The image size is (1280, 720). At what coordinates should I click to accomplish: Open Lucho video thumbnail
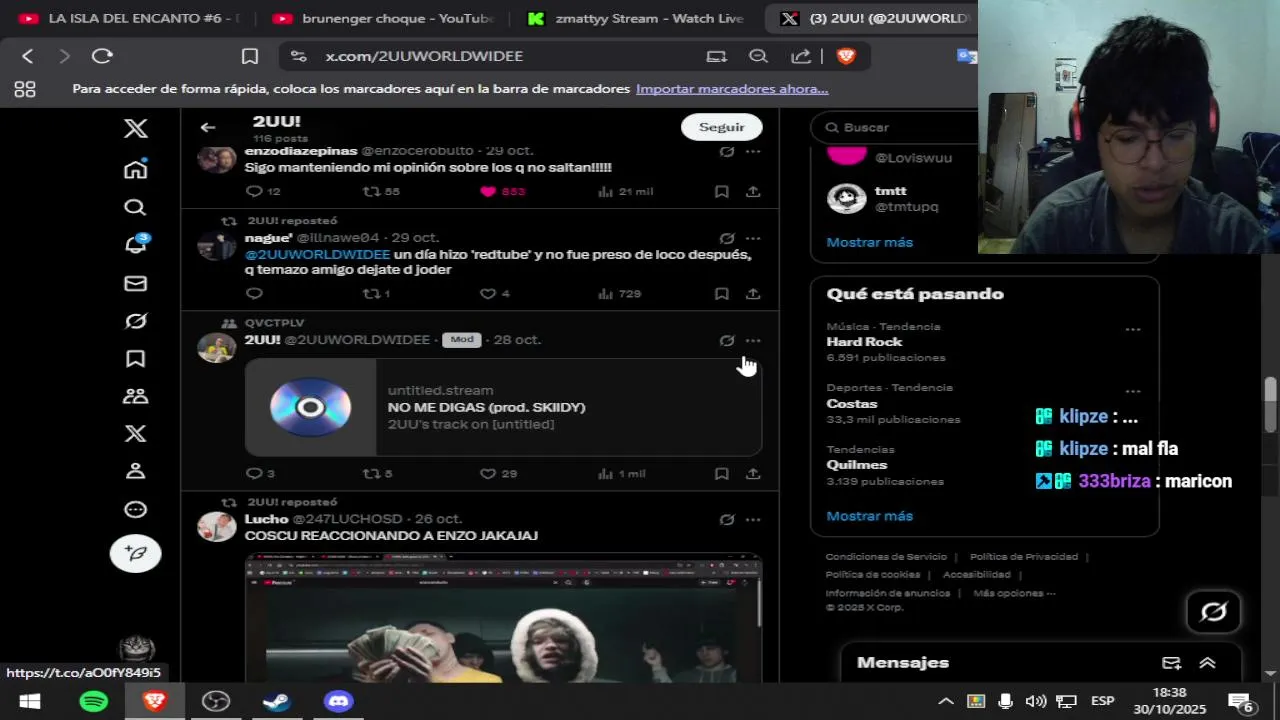coord(503,618)
